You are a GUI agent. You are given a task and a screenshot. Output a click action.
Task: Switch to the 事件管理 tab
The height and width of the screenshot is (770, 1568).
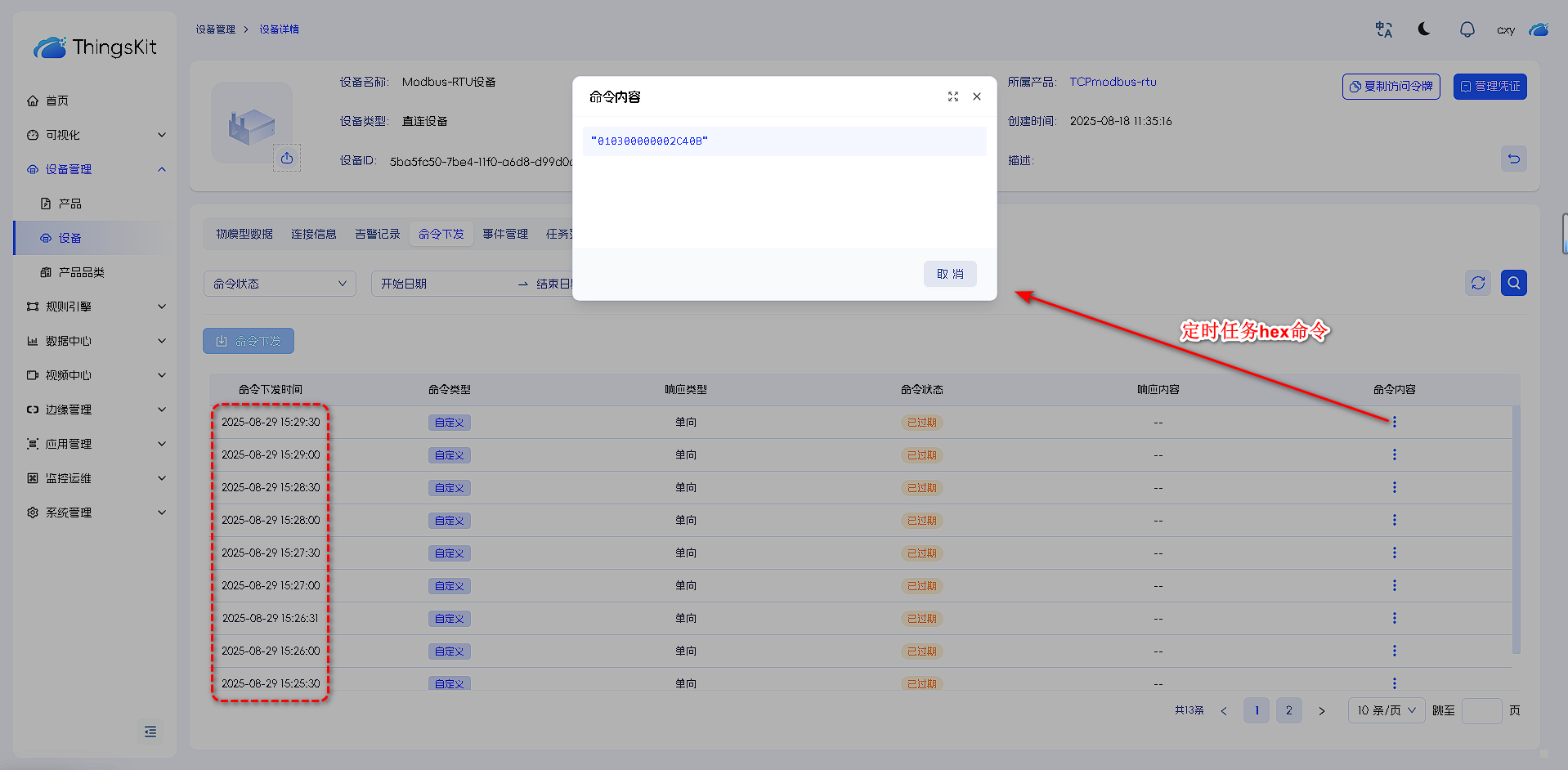tap(505, 234)
